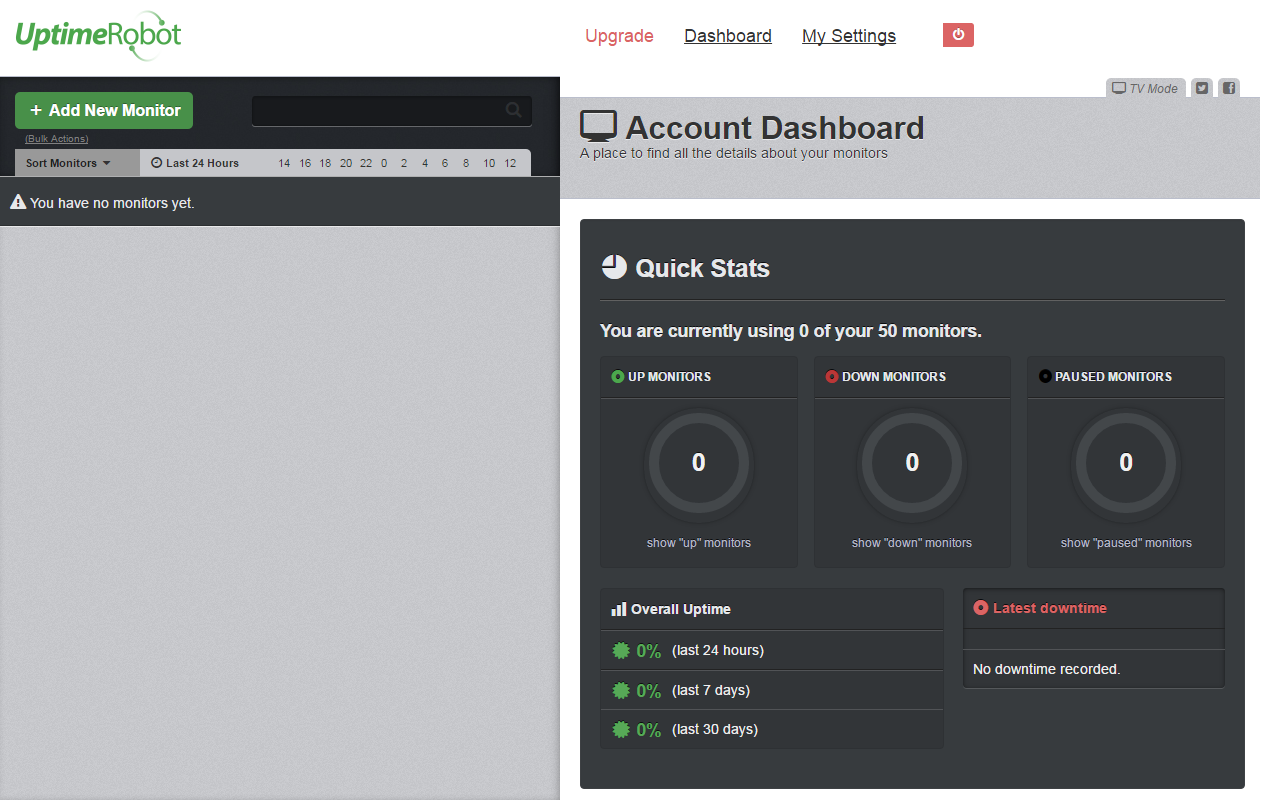Click the monitor search input field

tap(392, 110)
